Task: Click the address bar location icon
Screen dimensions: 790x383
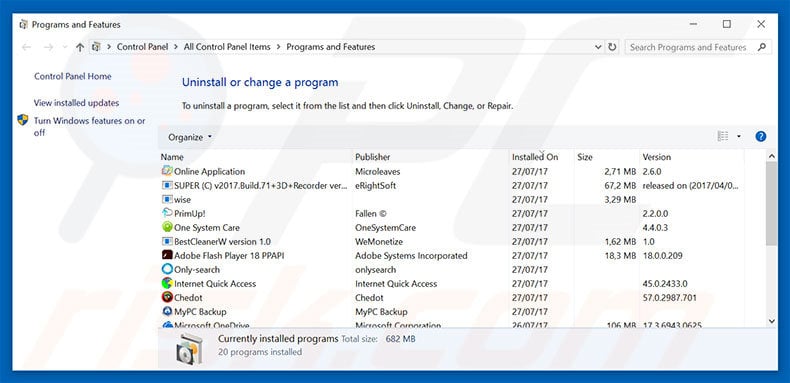Action: point(96,47)
